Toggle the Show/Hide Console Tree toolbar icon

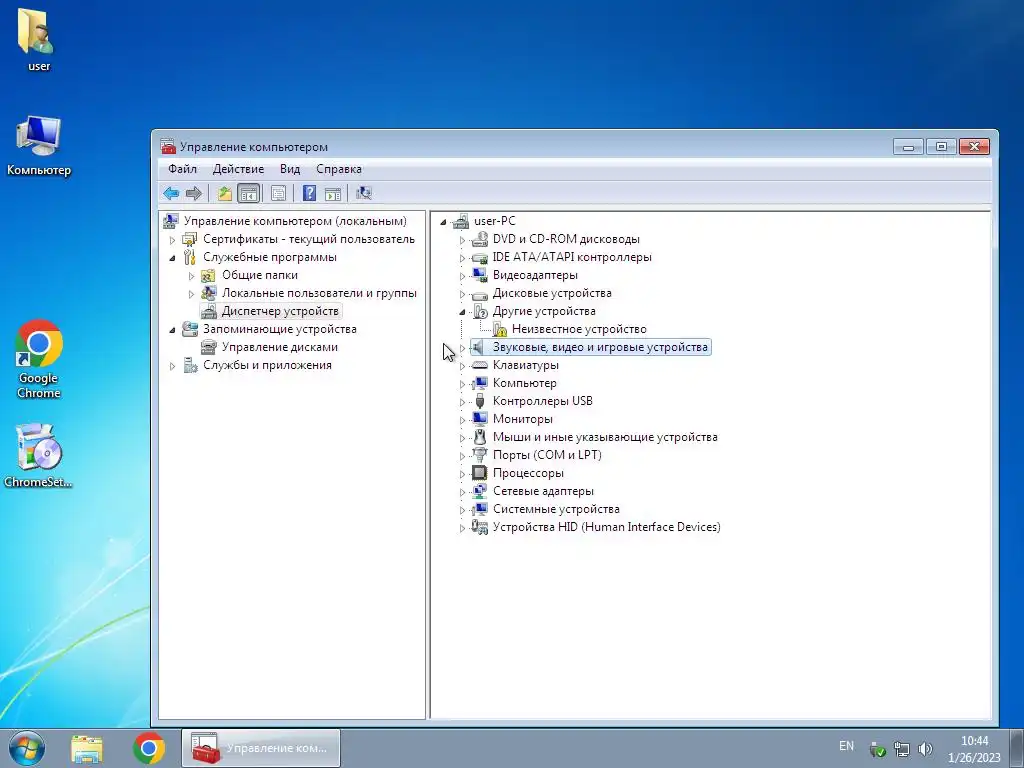pos(249,193)
